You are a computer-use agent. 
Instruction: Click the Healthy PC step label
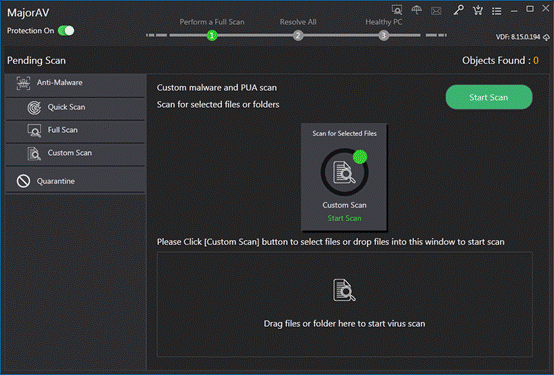pos(384,22)
